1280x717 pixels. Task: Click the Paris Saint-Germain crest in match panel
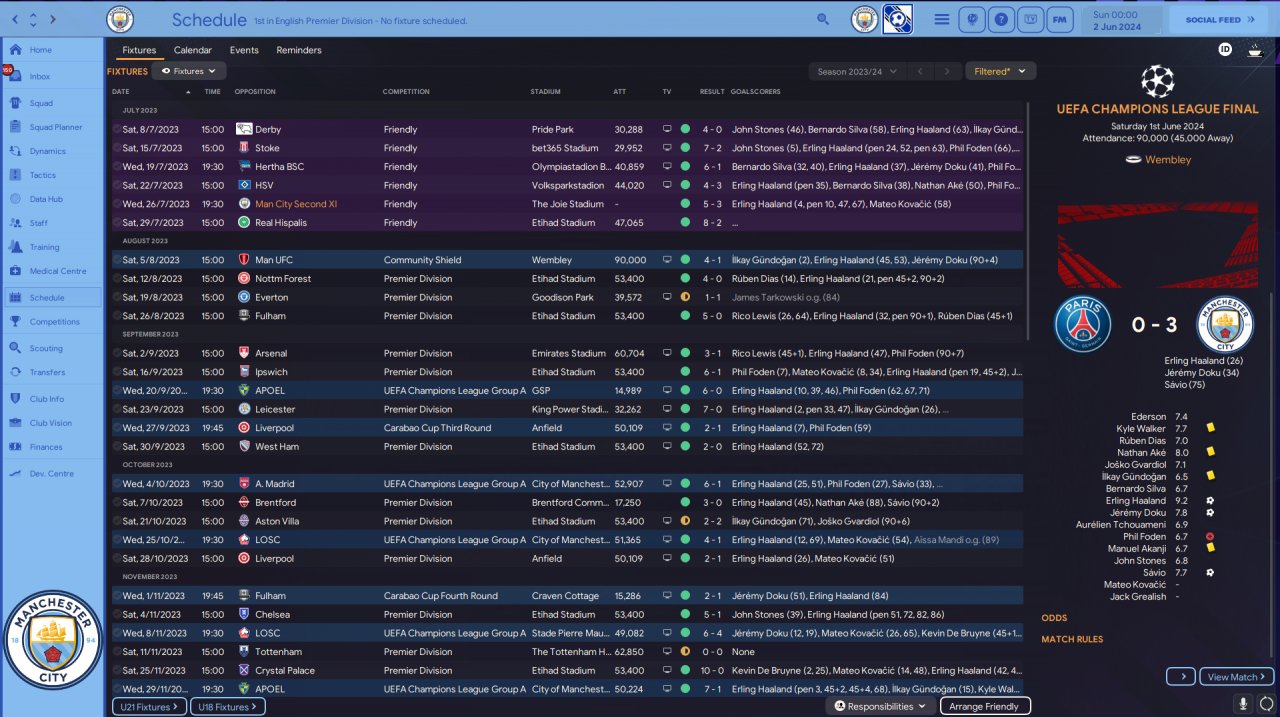(1083, 326)
